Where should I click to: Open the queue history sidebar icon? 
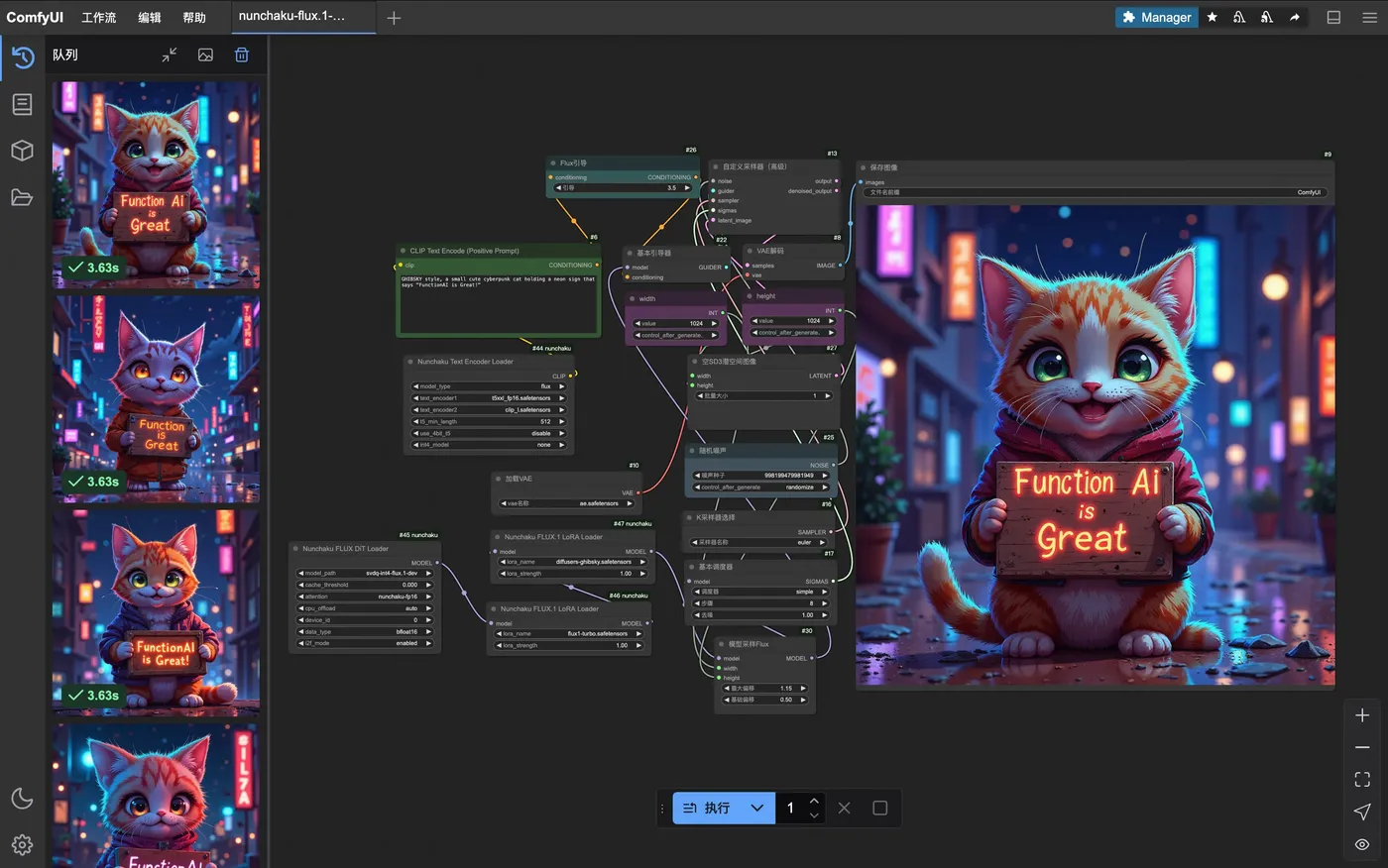point(23,57)
